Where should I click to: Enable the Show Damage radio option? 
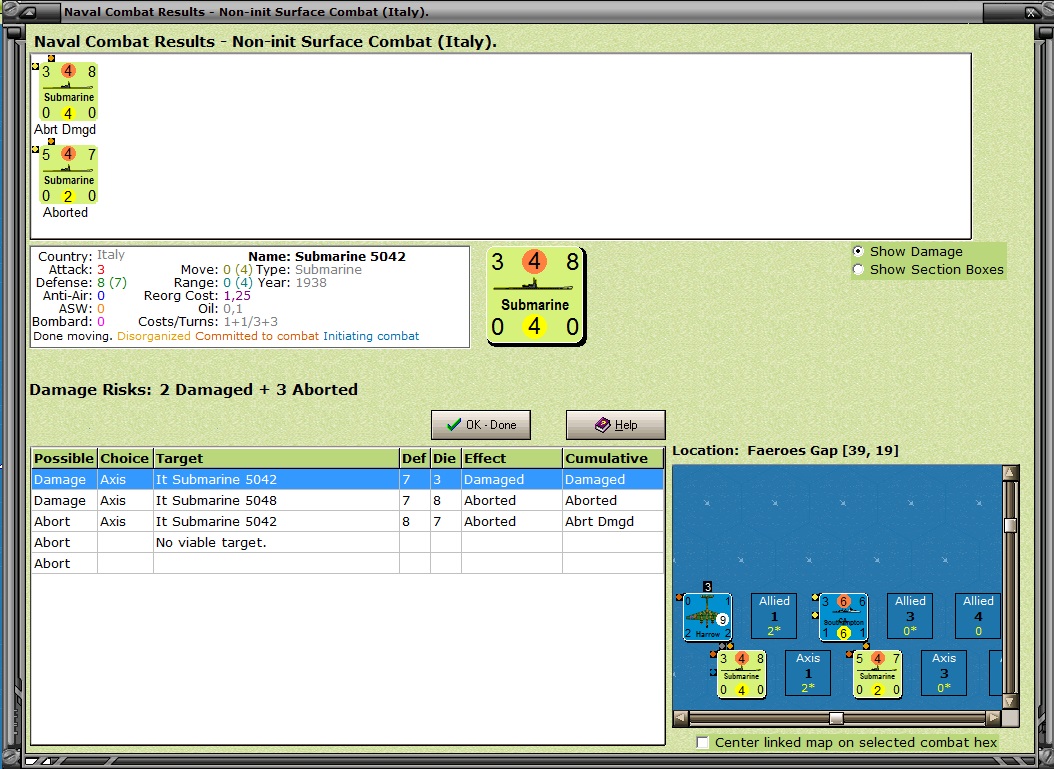[x=858, y=251]
